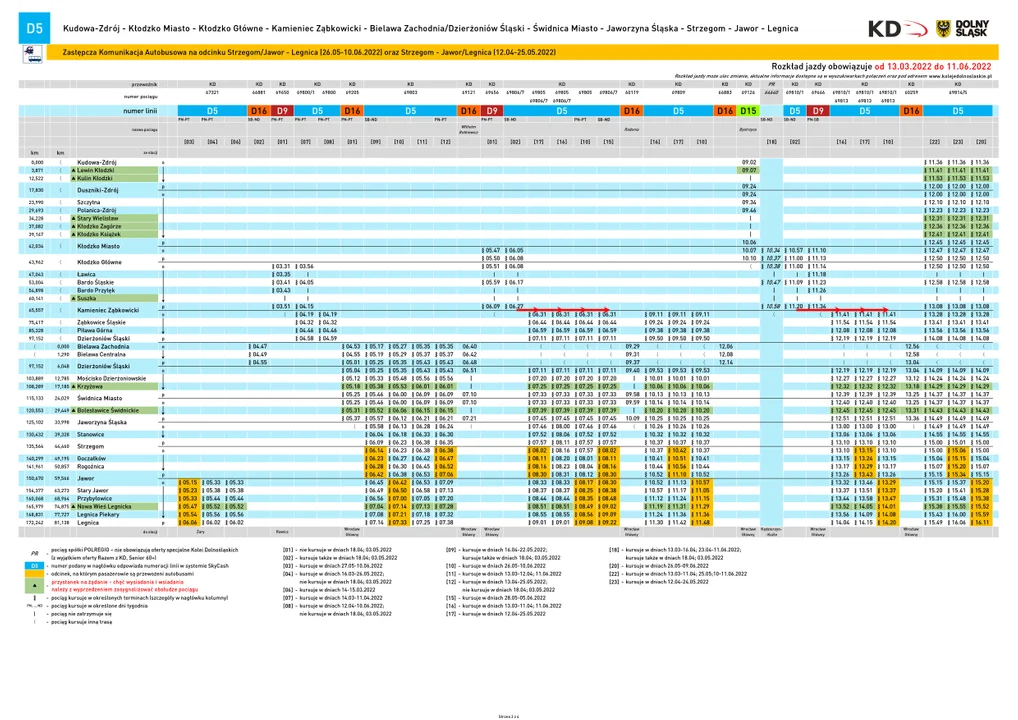Select the Jaworzyna Śląska station row label
Viewport: 1018px width, 720px height.
tap(101, 423)
